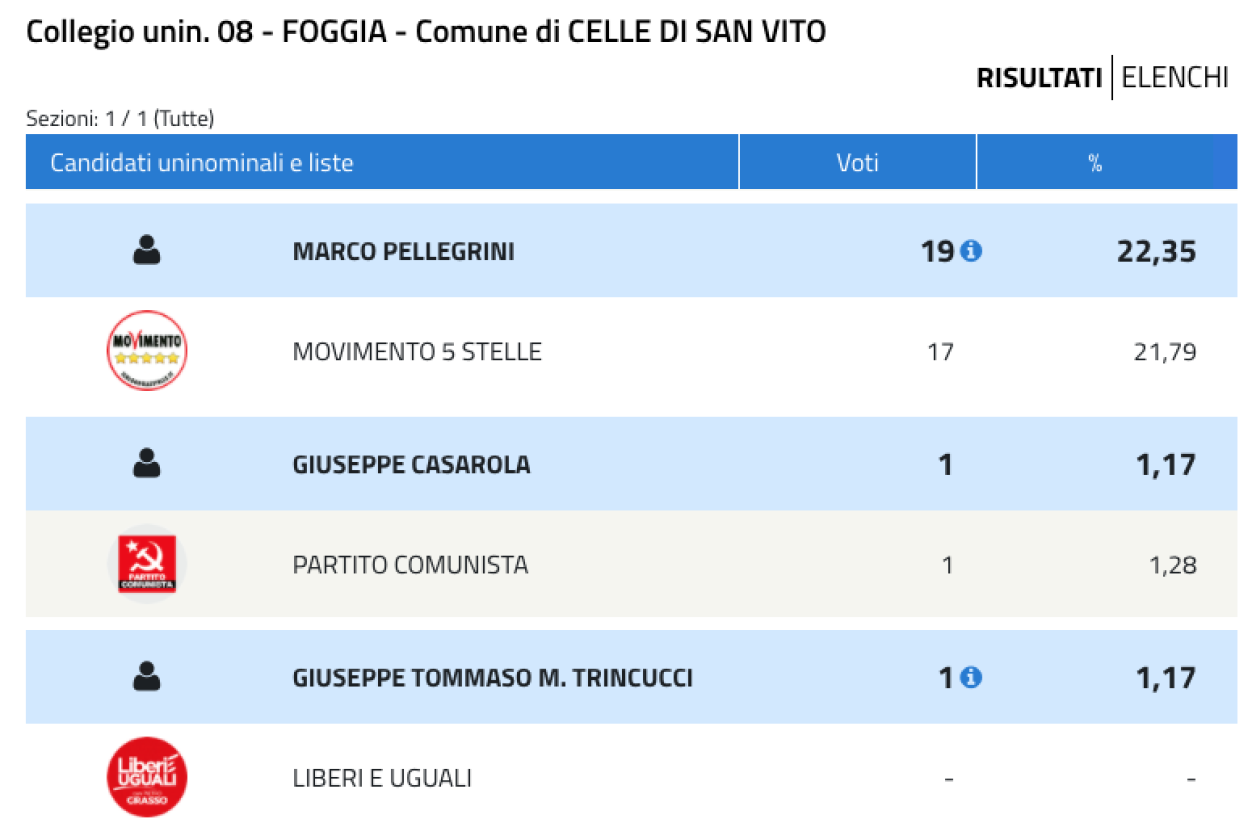Click the Movimento 5 Stelle party logo
The image size is (1251, 840).
pyautogui.click(x=147, y=351)
